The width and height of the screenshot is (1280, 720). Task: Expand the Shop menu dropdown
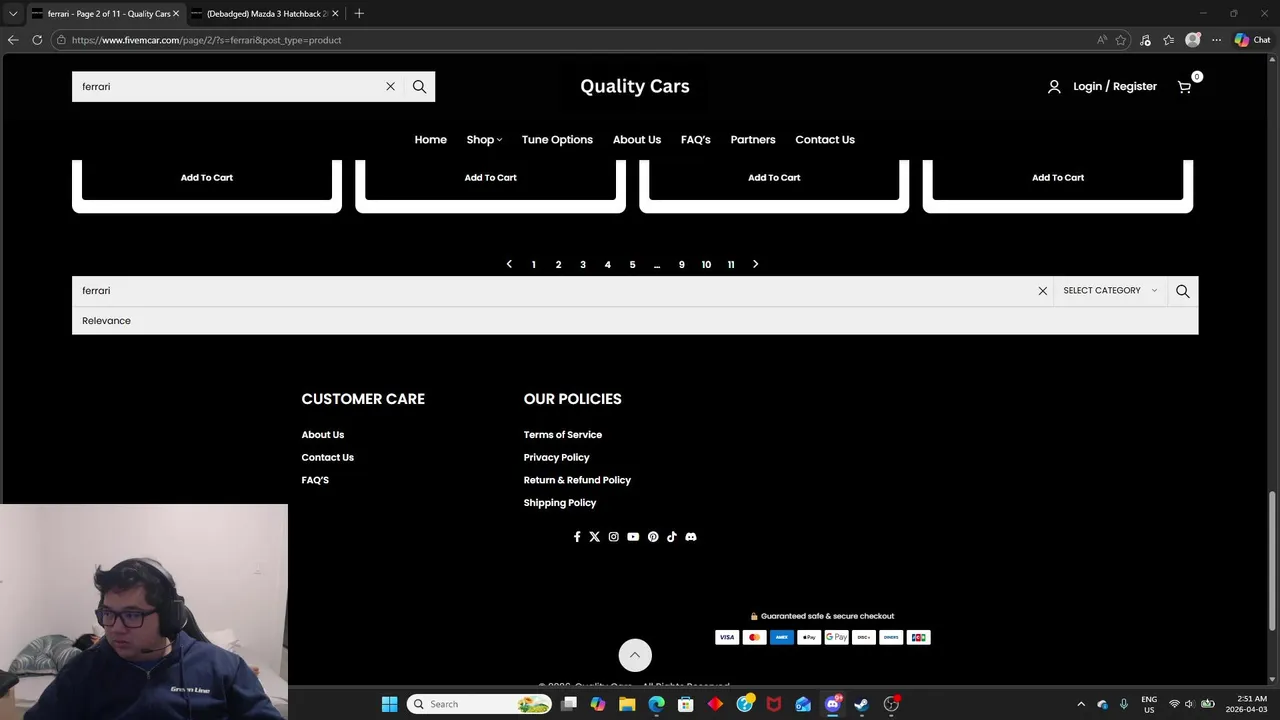(484, 140)
